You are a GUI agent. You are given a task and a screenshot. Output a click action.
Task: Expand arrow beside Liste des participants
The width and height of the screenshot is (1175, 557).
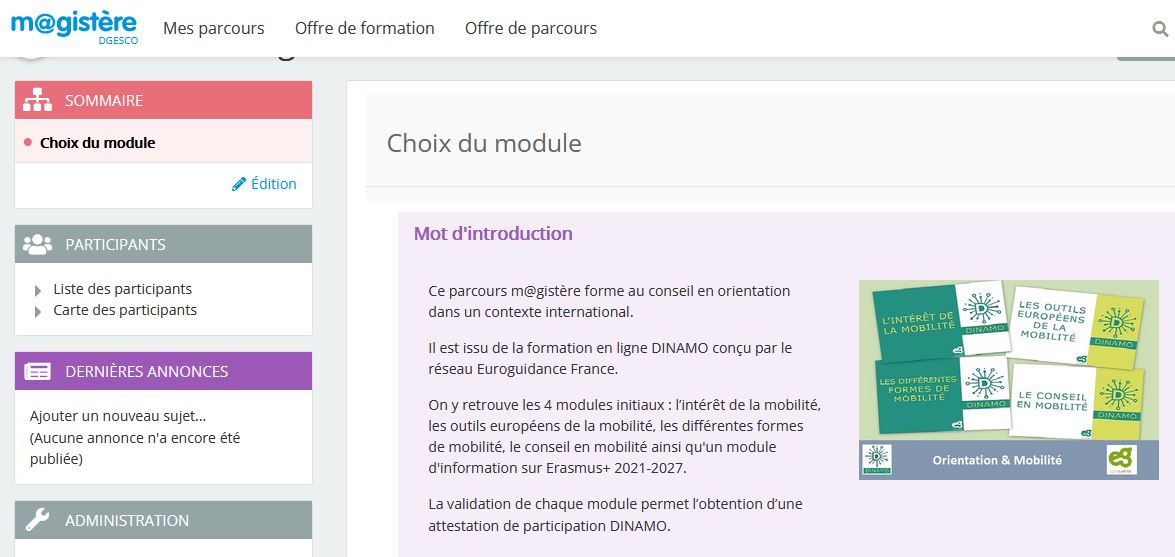pyautogui.click(x=38, y=290)
